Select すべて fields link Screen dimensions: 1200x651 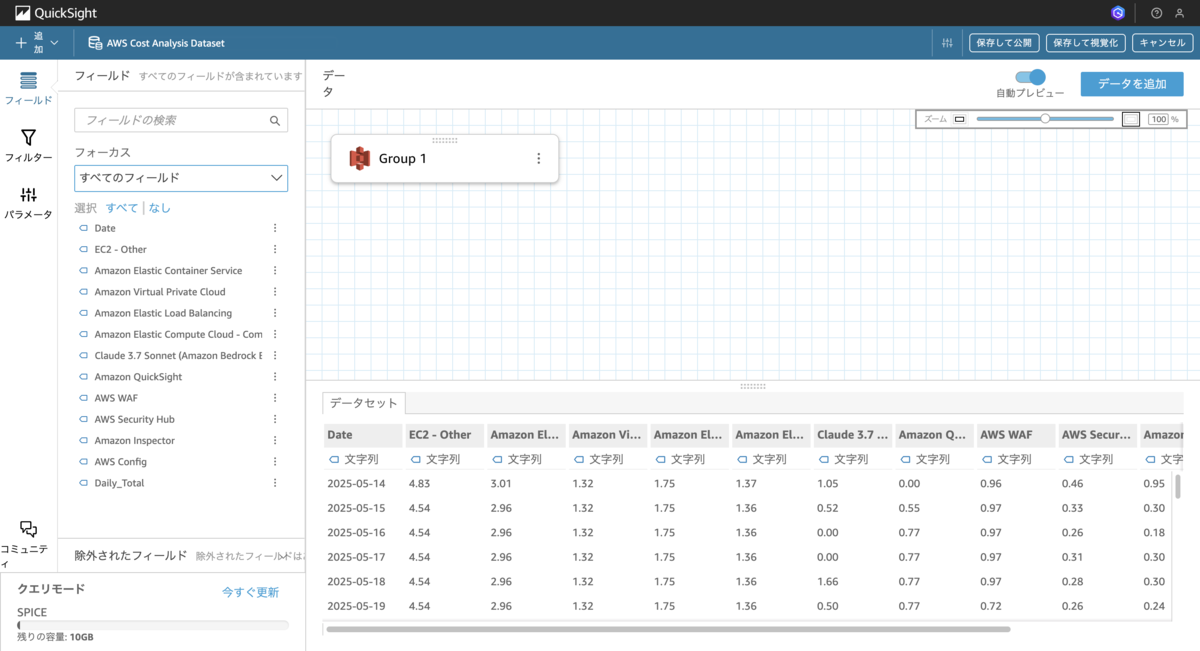(x=122, y=208)
